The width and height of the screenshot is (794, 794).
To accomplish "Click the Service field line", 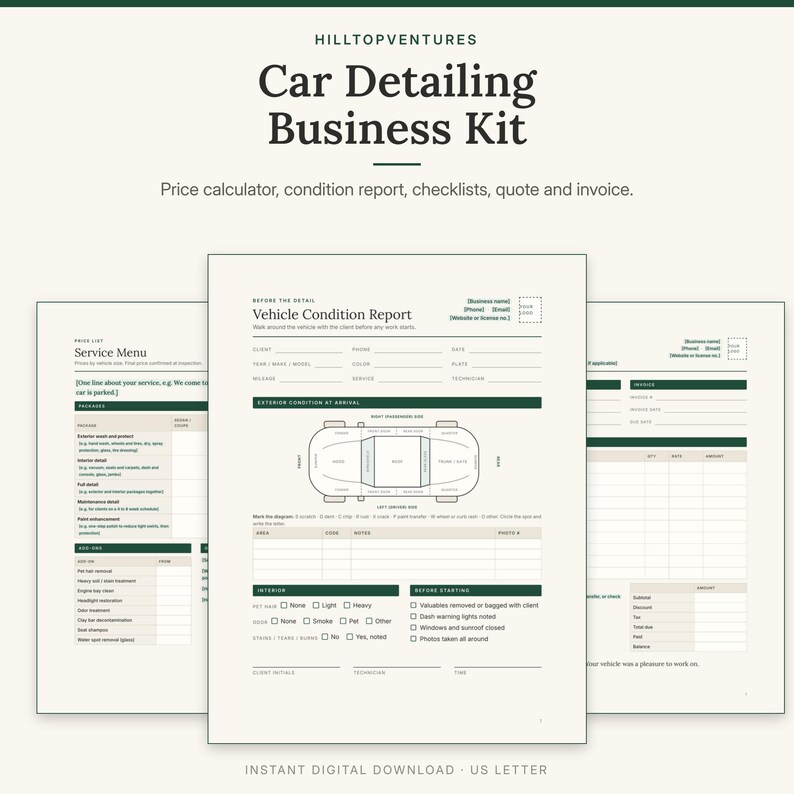I will point(410,379).
